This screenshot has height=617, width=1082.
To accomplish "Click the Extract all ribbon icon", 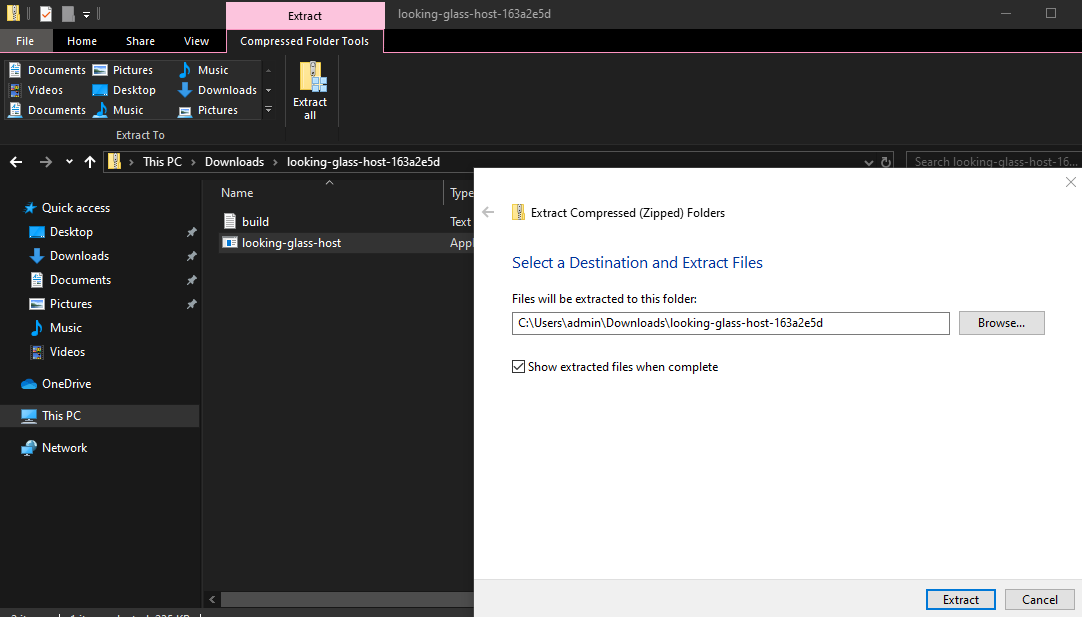I will pyautogui.click(x=310, y=91).
